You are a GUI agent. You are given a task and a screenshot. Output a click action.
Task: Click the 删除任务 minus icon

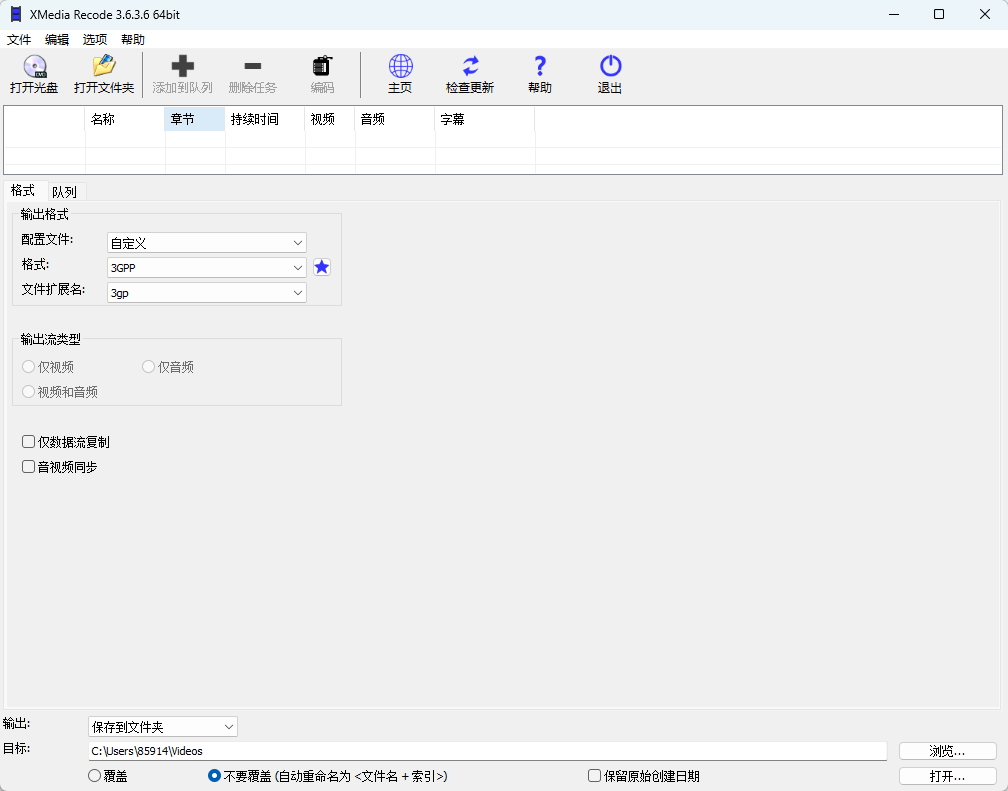pyautogui.click(x=253, y=66)
